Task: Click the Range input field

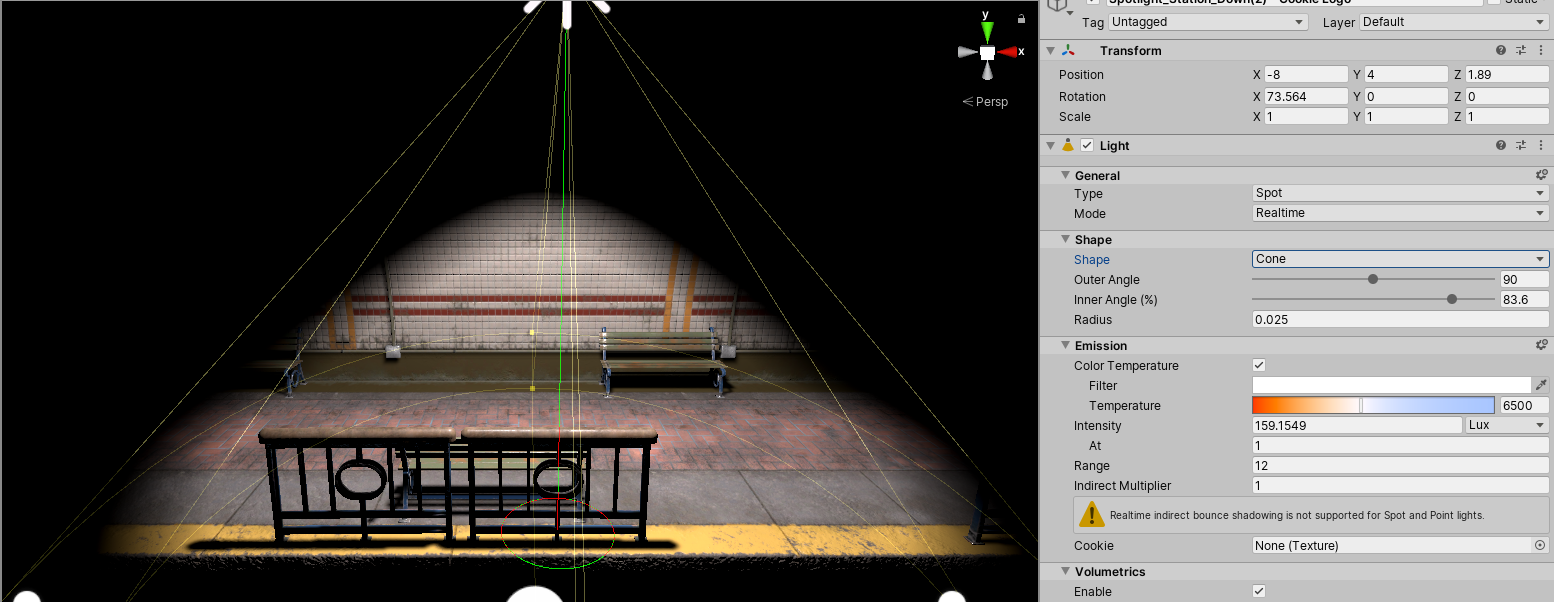Action: click(1400, 465)
